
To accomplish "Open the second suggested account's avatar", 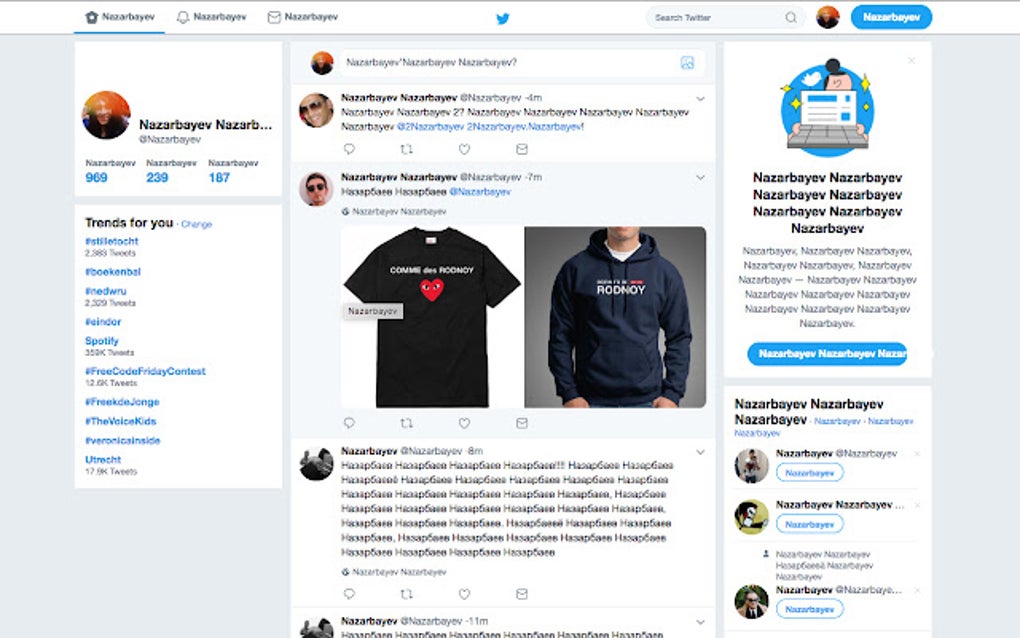I will 751,517.
